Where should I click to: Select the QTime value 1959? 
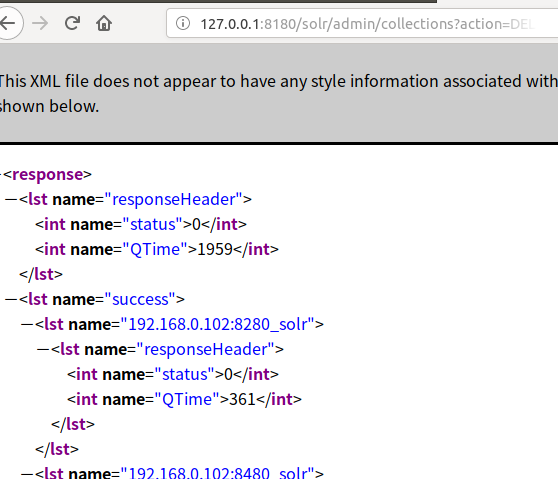[x=215, y=249]
